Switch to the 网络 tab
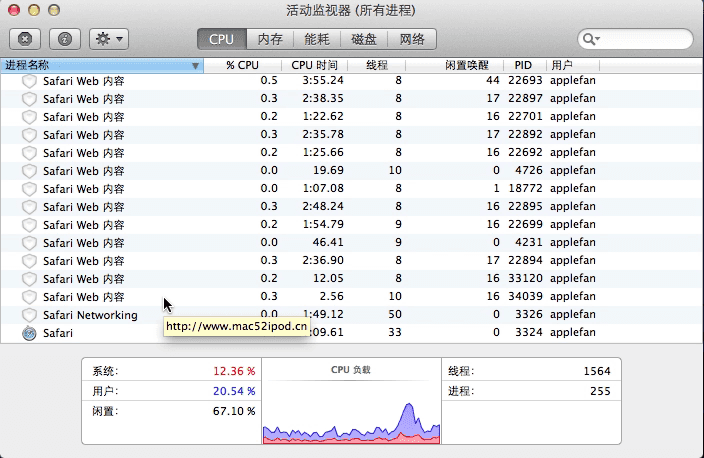 coord(412,39)
